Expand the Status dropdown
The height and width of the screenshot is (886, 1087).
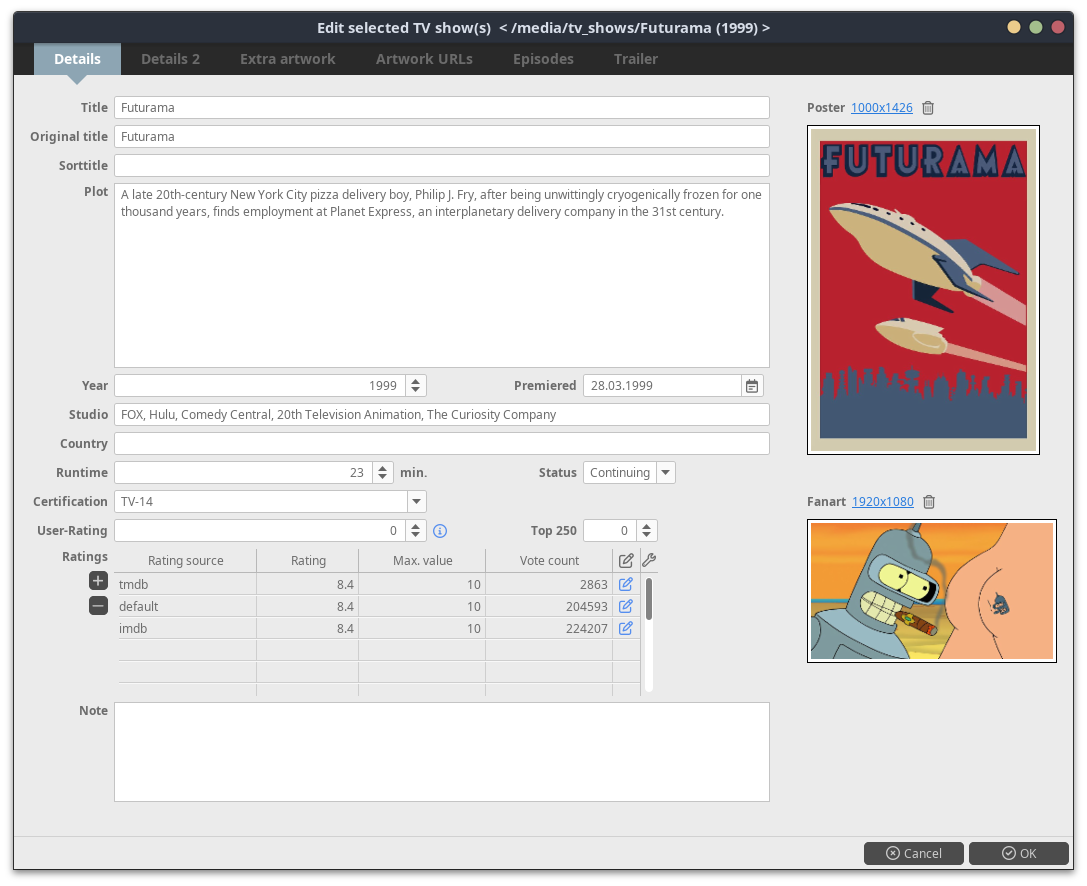[x=666, y=473]
